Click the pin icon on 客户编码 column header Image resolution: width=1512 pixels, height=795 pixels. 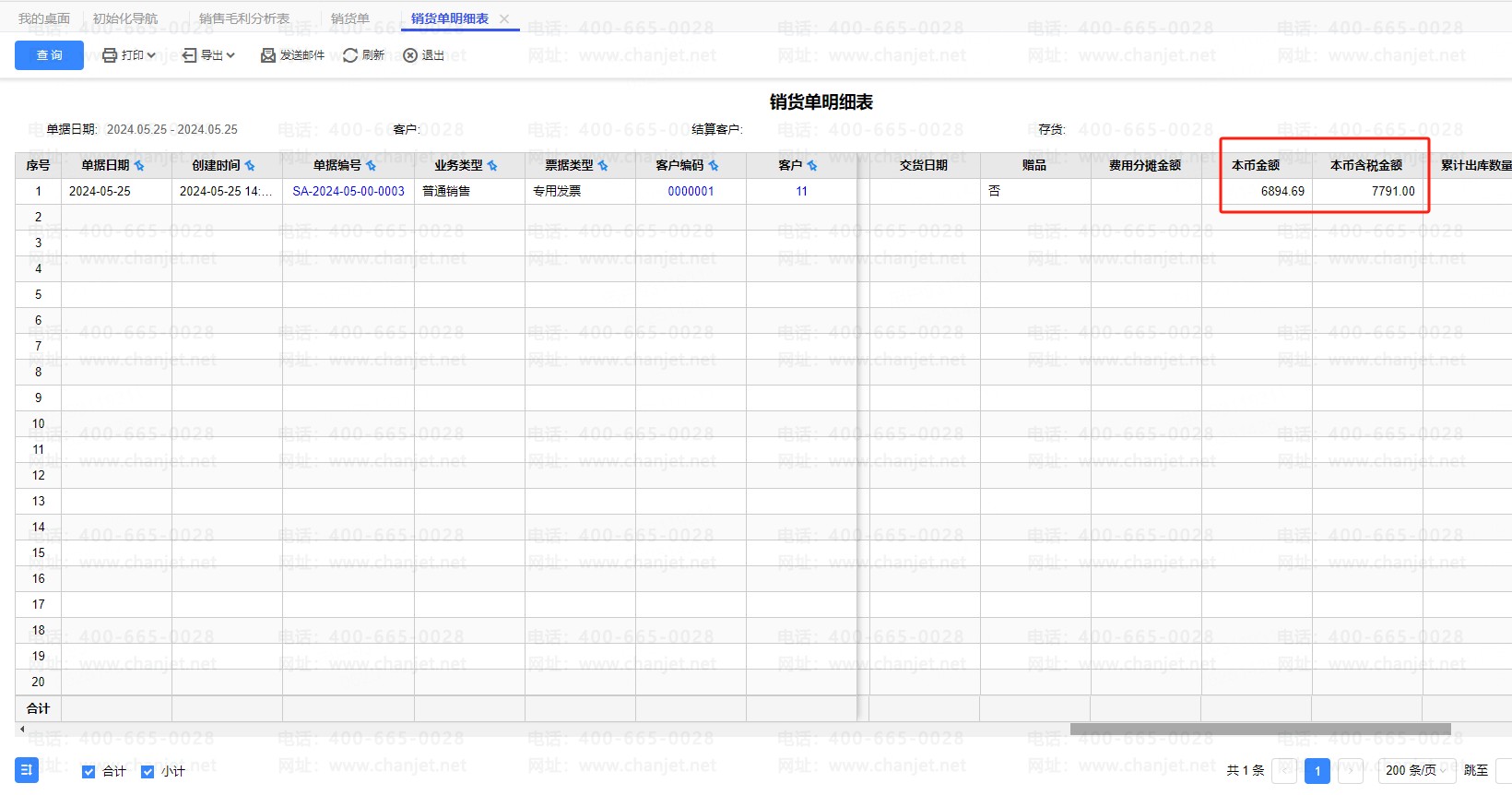coord(714,166)
